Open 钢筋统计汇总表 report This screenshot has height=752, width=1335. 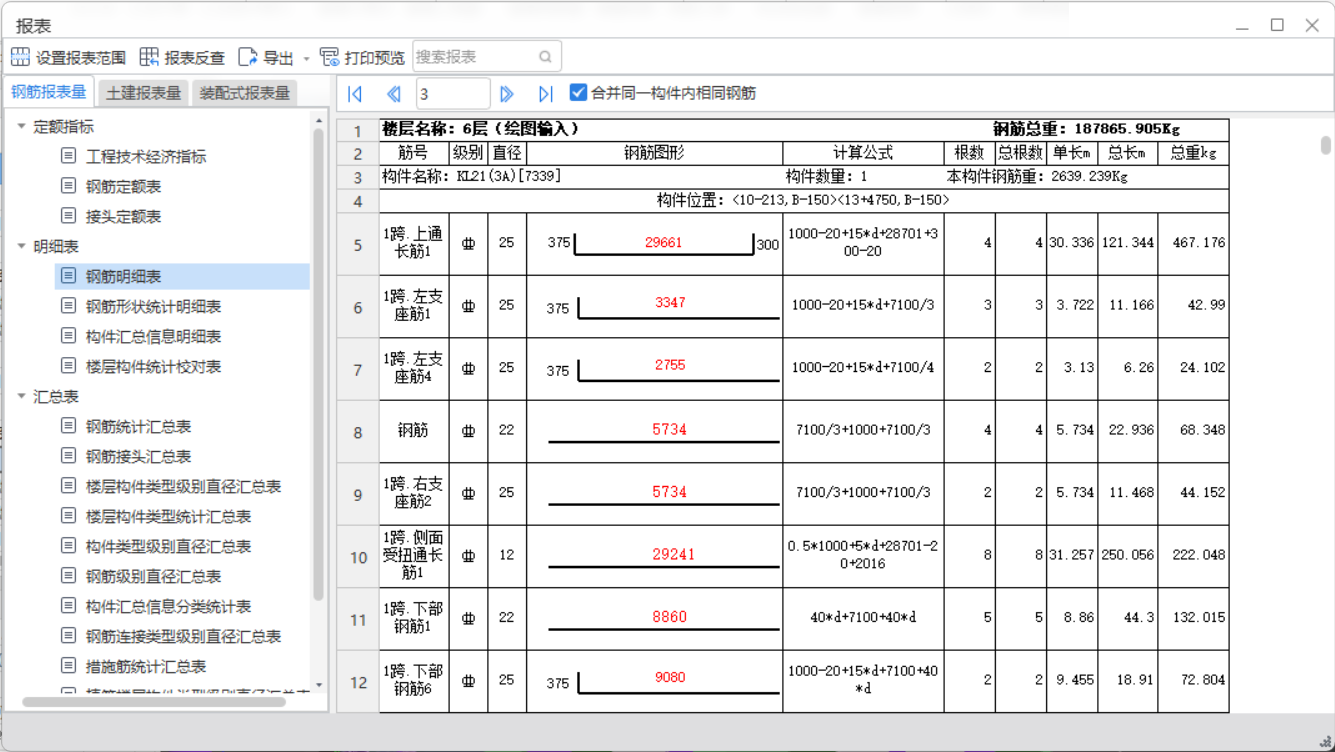click(x=139, y=427)
